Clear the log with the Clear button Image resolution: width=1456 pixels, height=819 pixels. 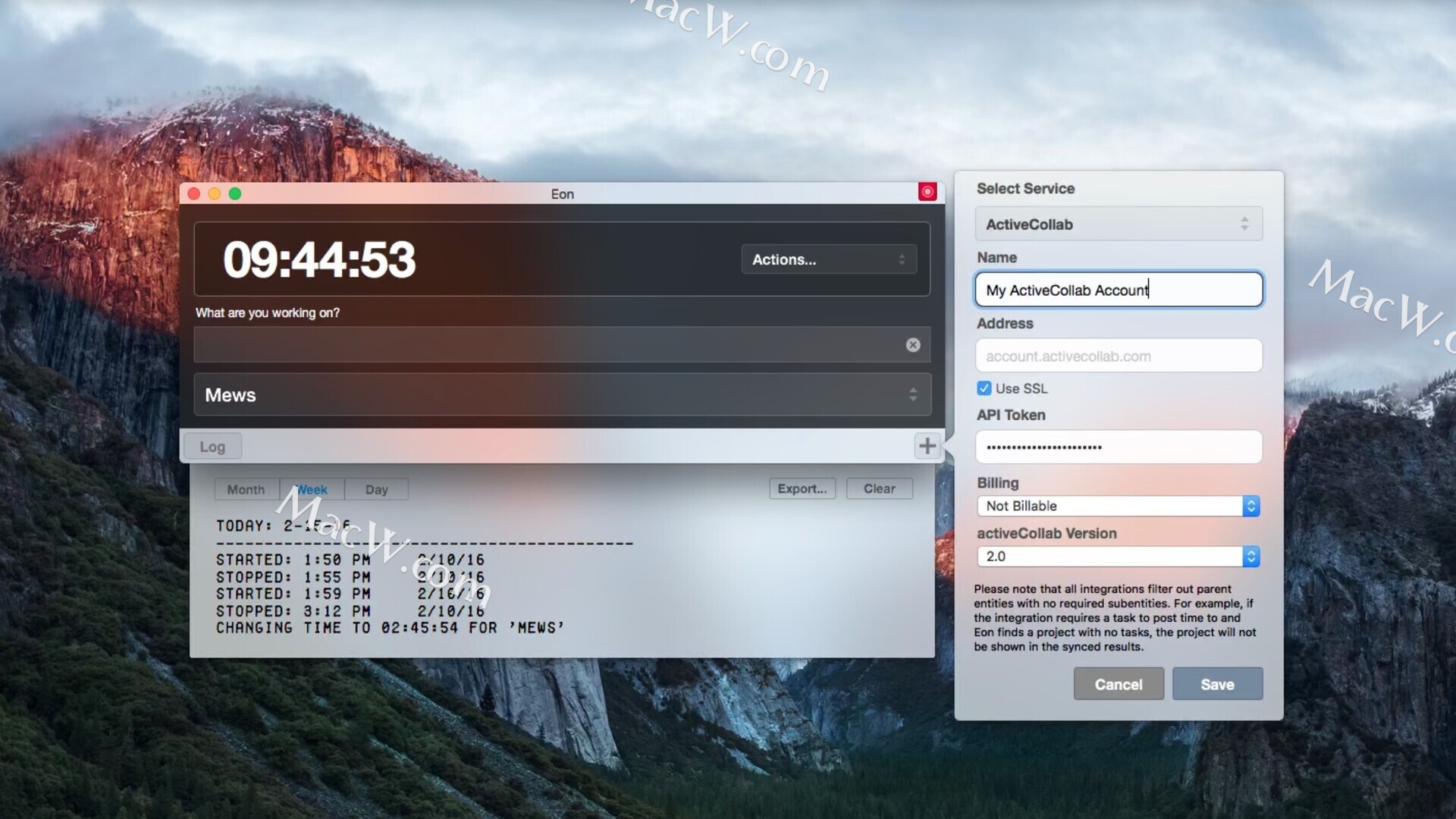pos(879,489)
